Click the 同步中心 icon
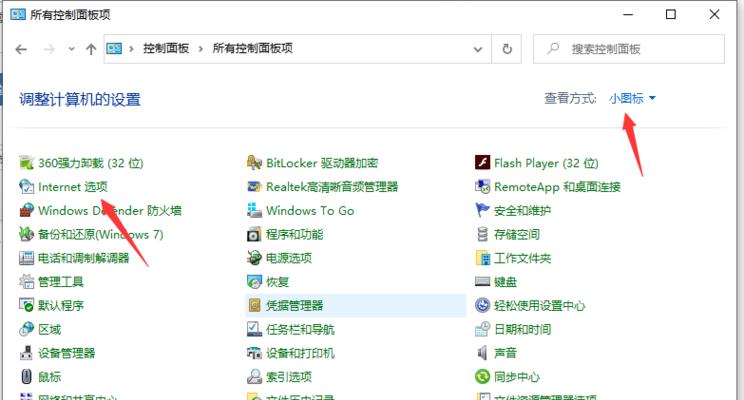The width and height of the screenshot is (744, 400). pyautogui.click(x=482, y=376)
